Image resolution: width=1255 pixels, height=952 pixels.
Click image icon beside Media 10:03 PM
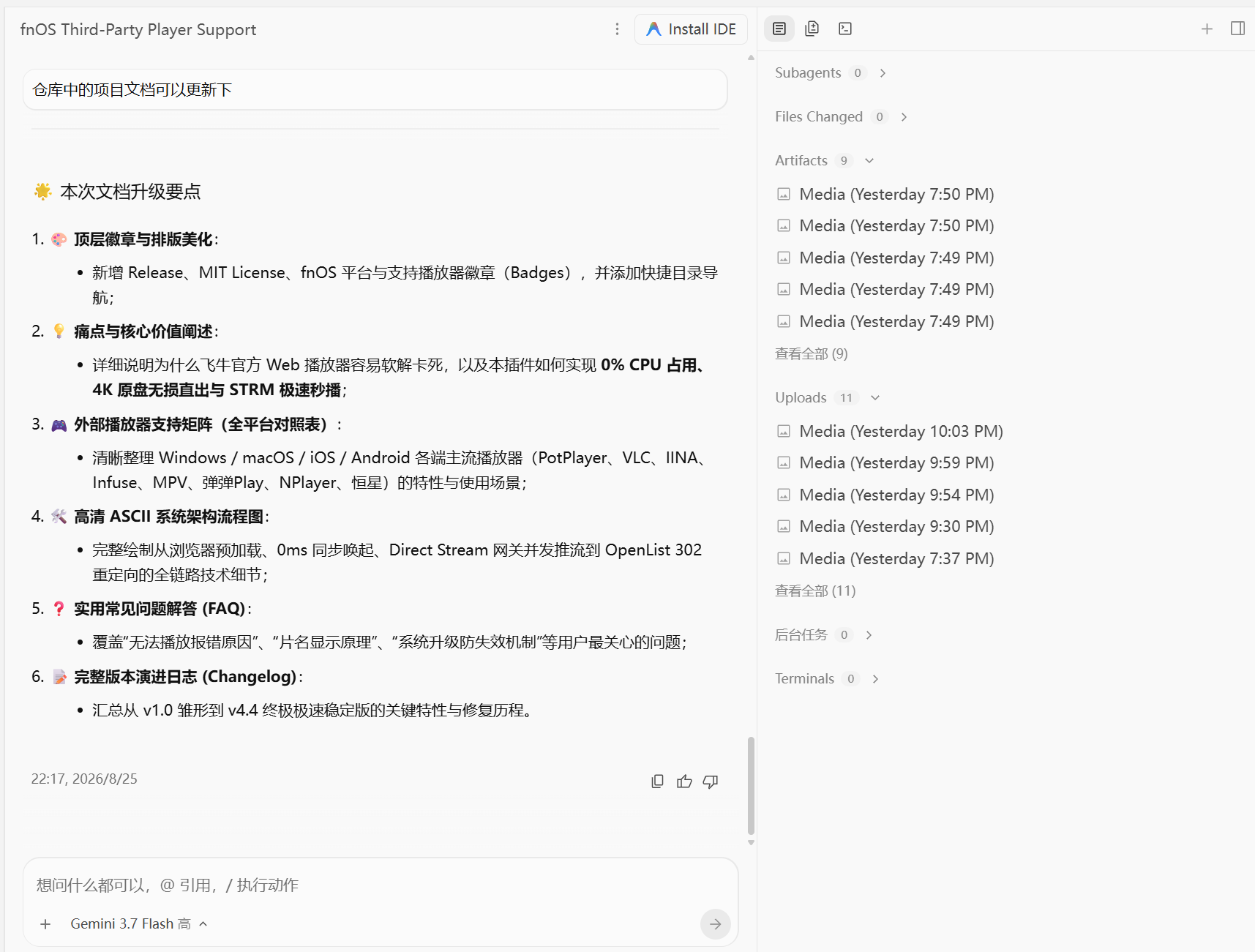pyautogui.click(x=784, y=432)
